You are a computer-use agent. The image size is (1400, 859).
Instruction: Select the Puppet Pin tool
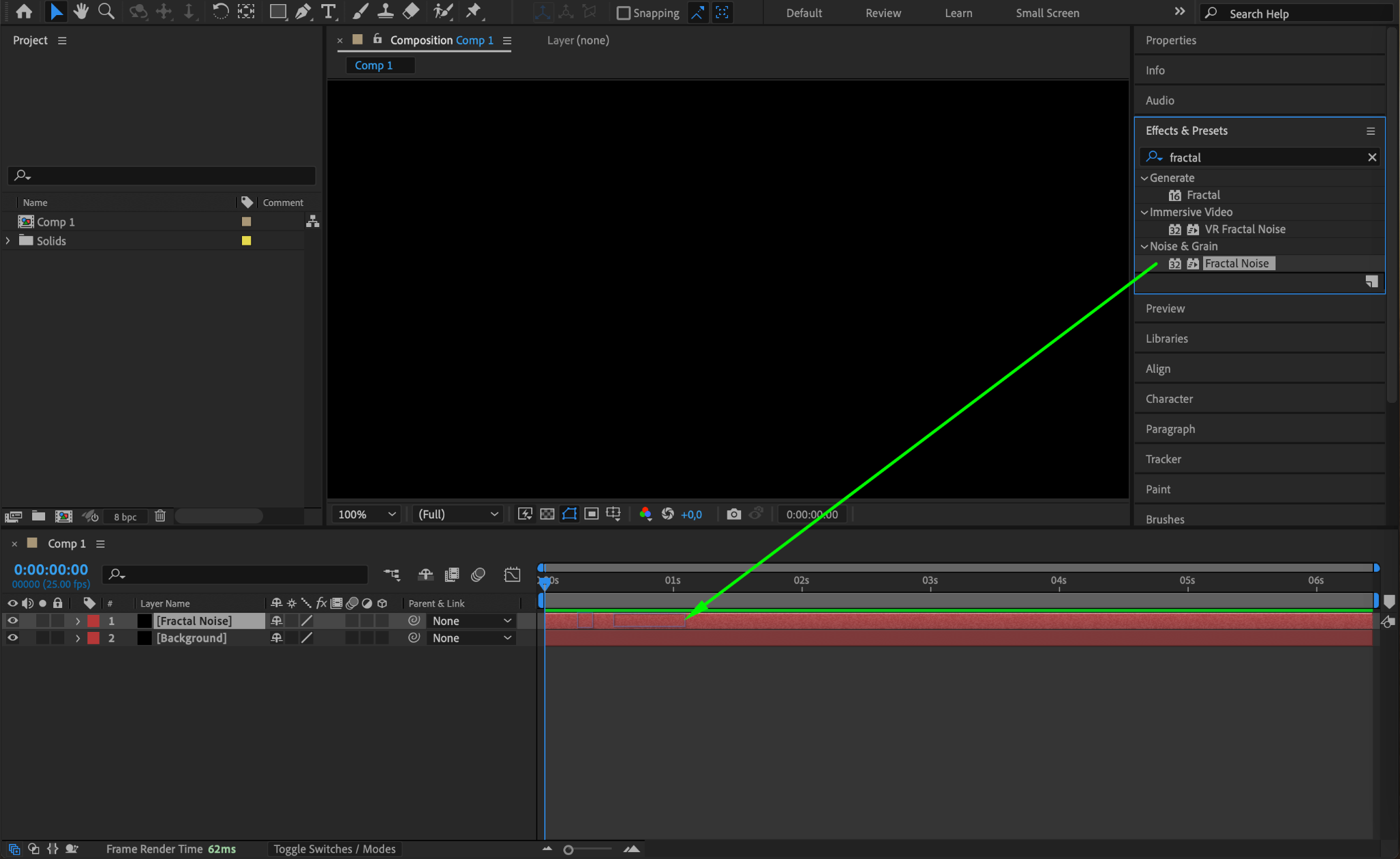click(473, 12)
